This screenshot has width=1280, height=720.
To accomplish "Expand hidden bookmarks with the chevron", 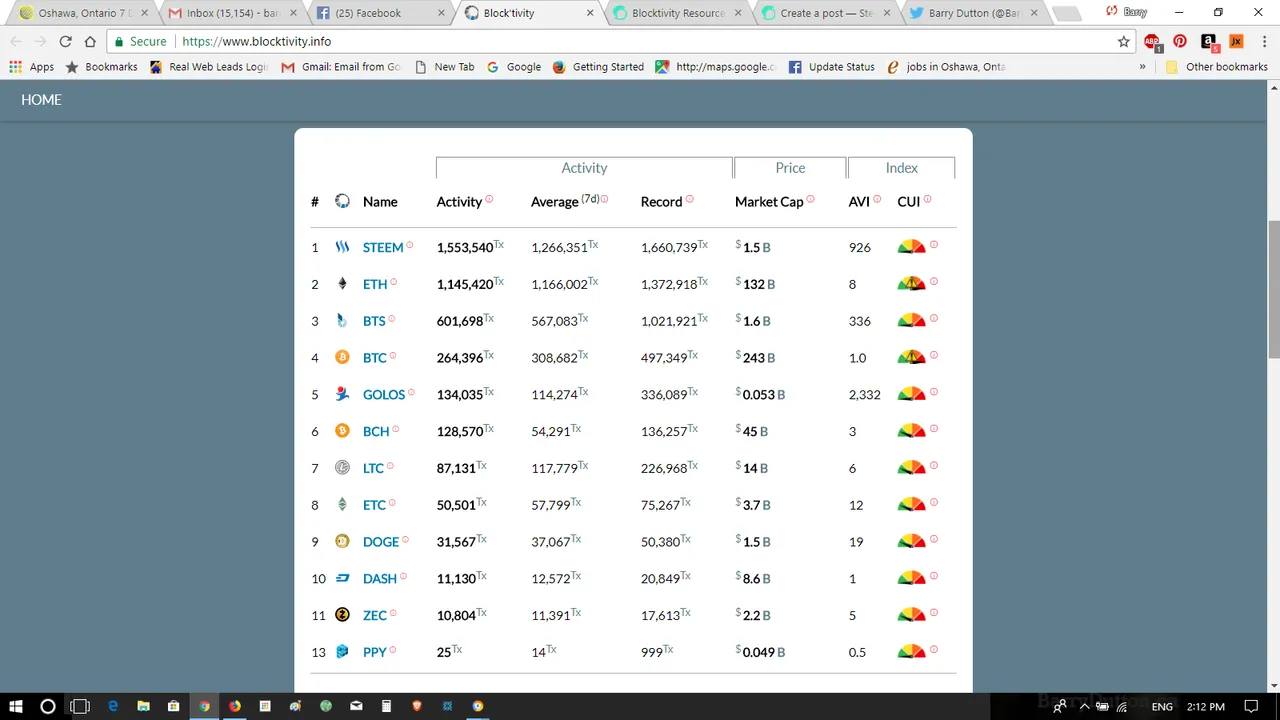I will click(x=1143, y=66).
